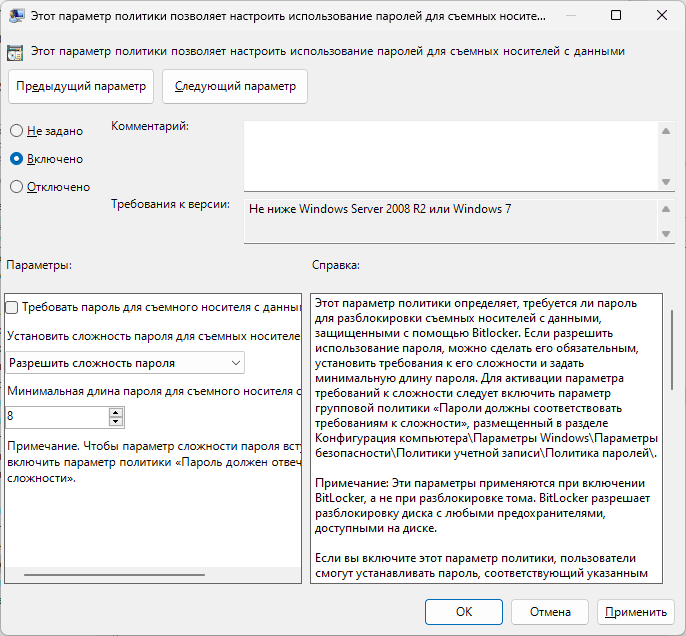Go to 'Следующий параметр'

pos(235,86)
